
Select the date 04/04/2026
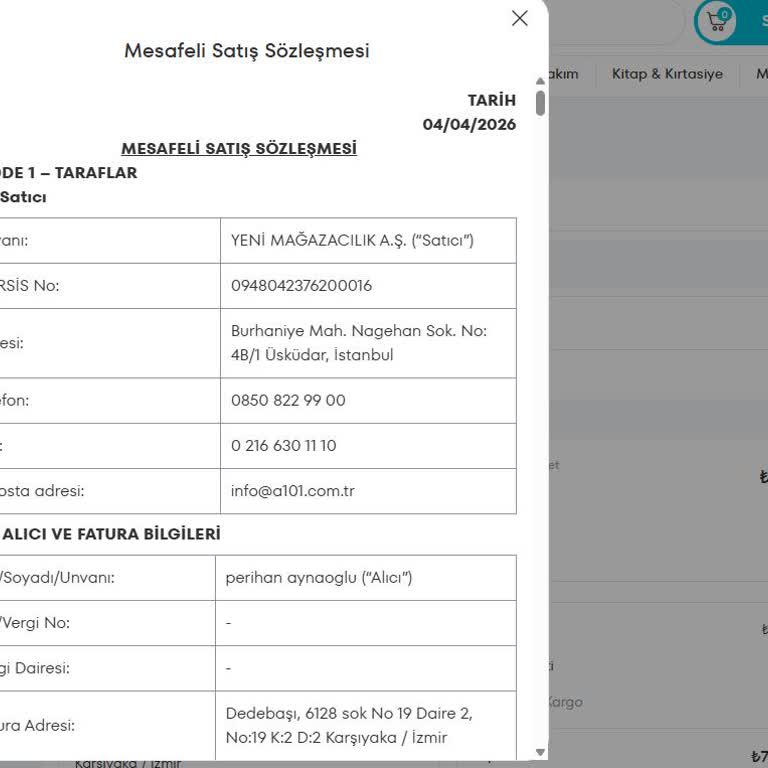coord(469,124)
